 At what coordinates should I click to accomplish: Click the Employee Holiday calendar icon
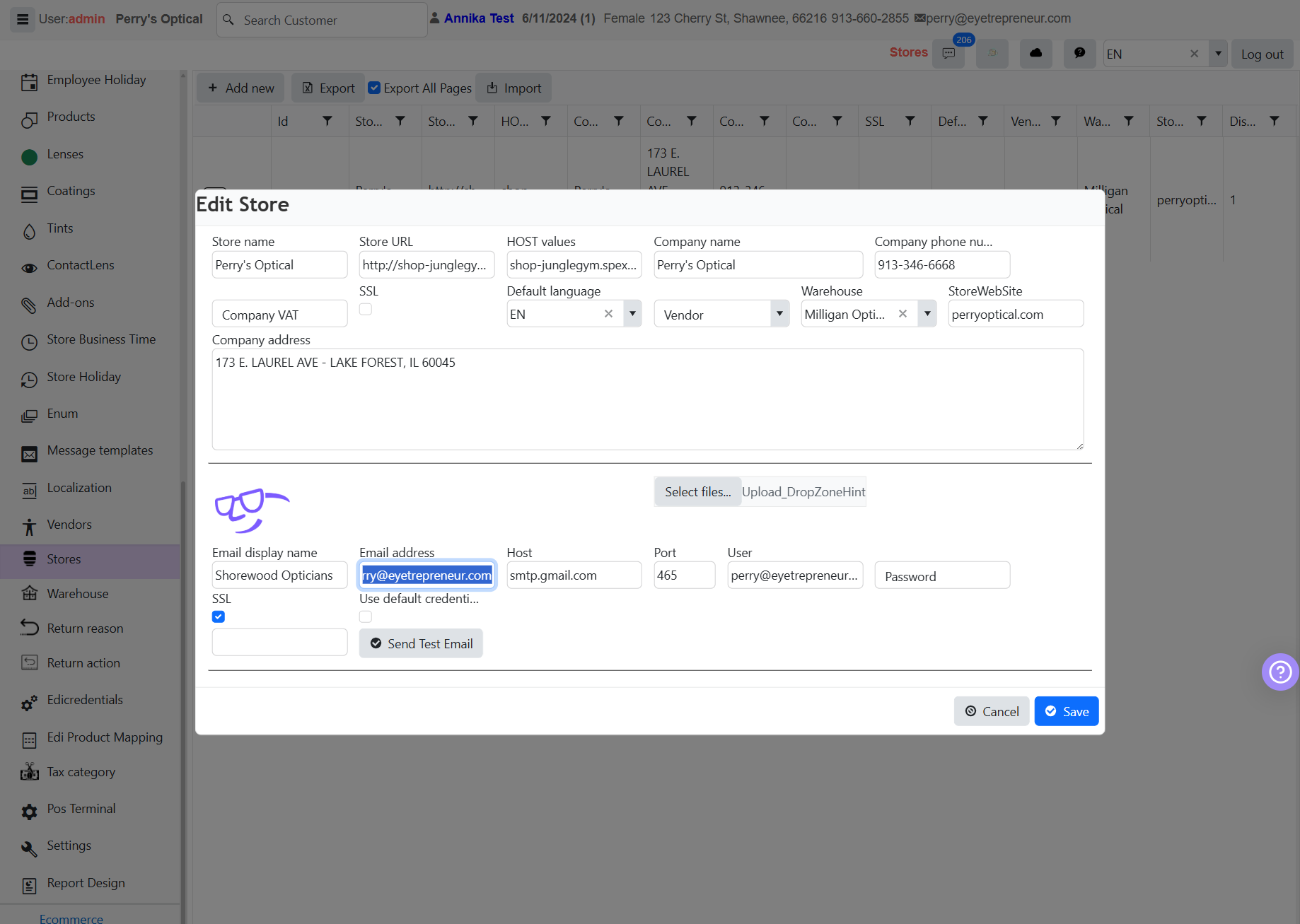click(29, 83)
